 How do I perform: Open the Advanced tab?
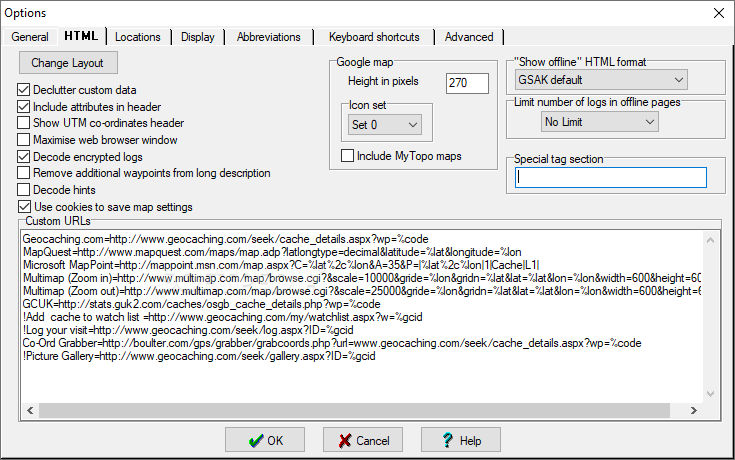469,37
